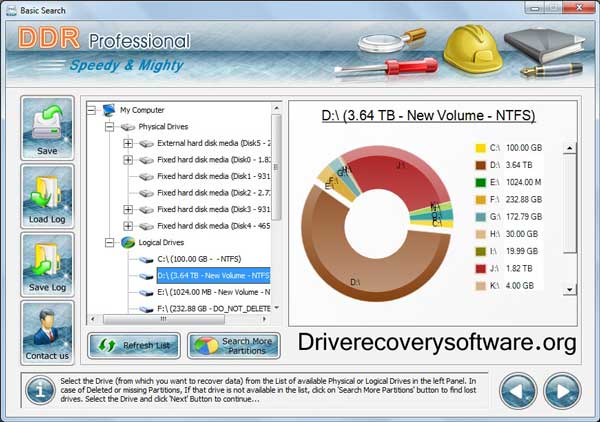Click the blue info icon

40,390
